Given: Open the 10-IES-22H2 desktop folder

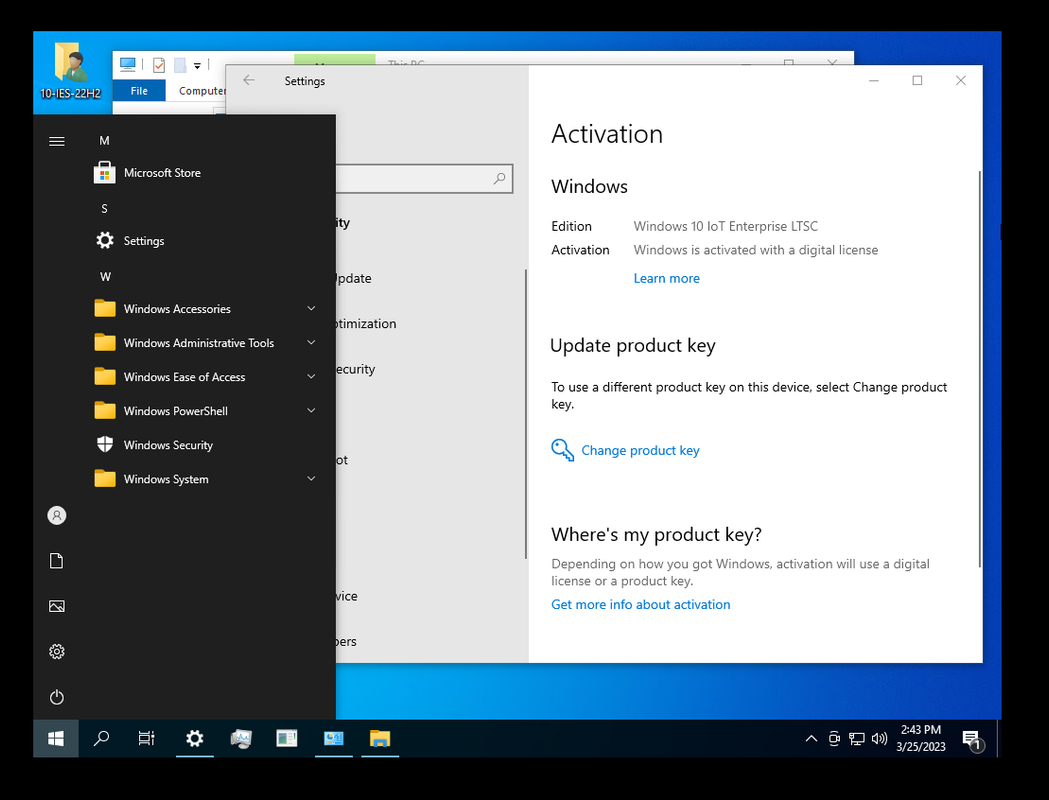Looking at the screenshot, I should coord(70,71).
